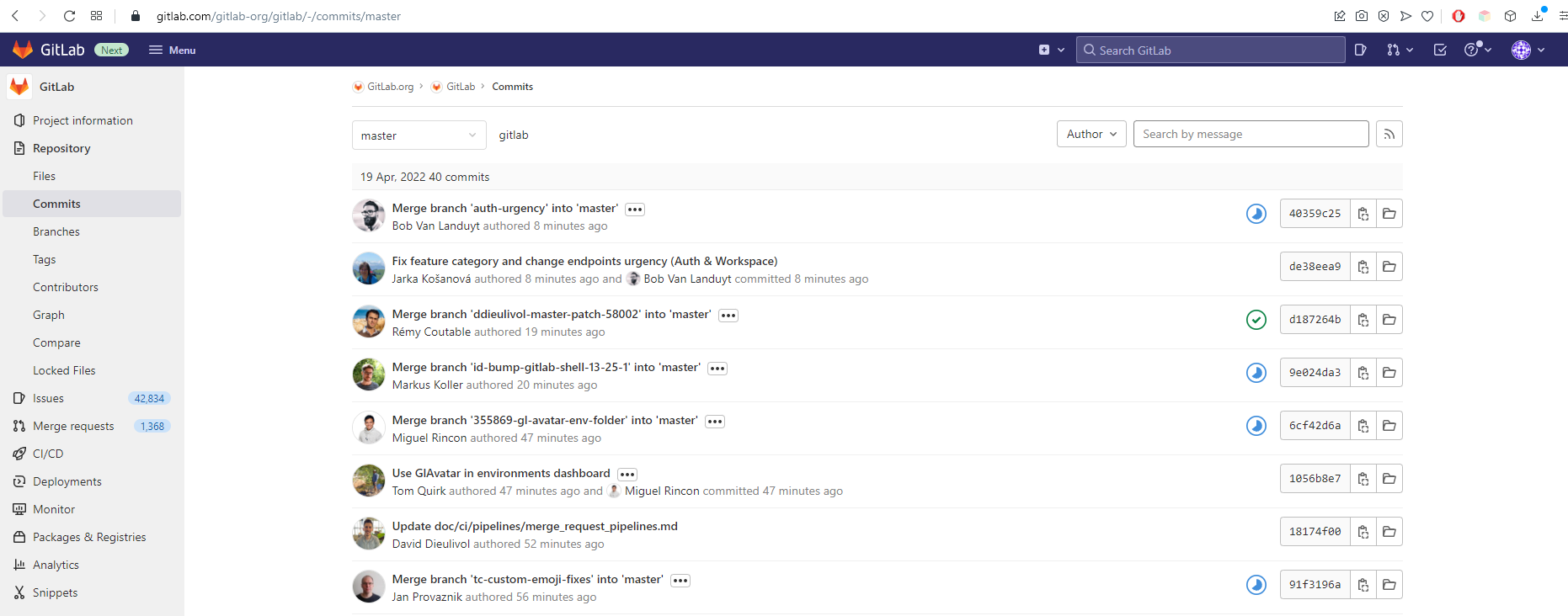Viewport: 1568px width, 616px height.
Task: Expand description of 'id-bump-gitlab-shell' merge commit
Action: tap(717, 369)
